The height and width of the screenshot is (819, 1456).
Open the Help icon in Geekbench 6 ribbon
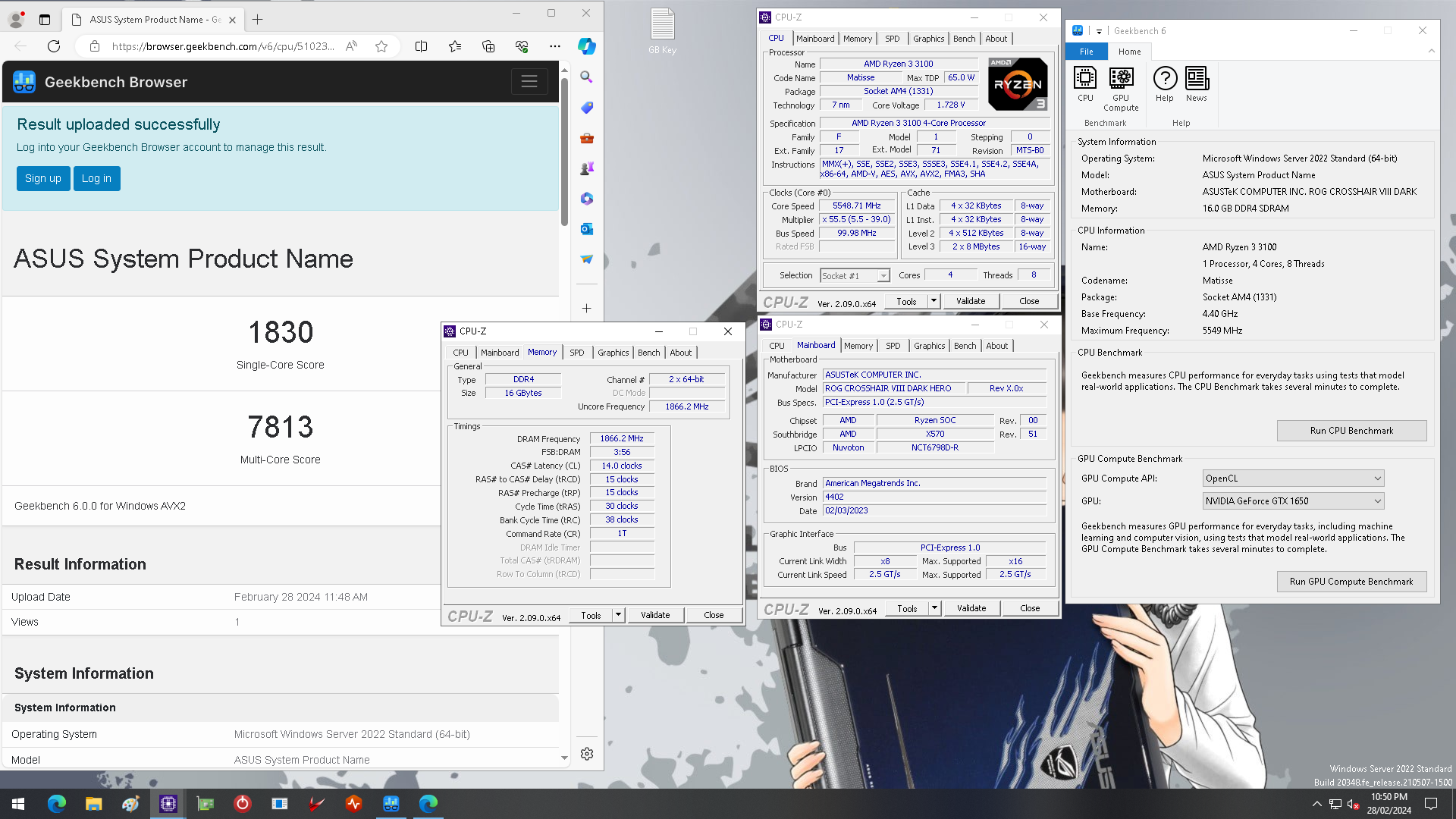1165,84
